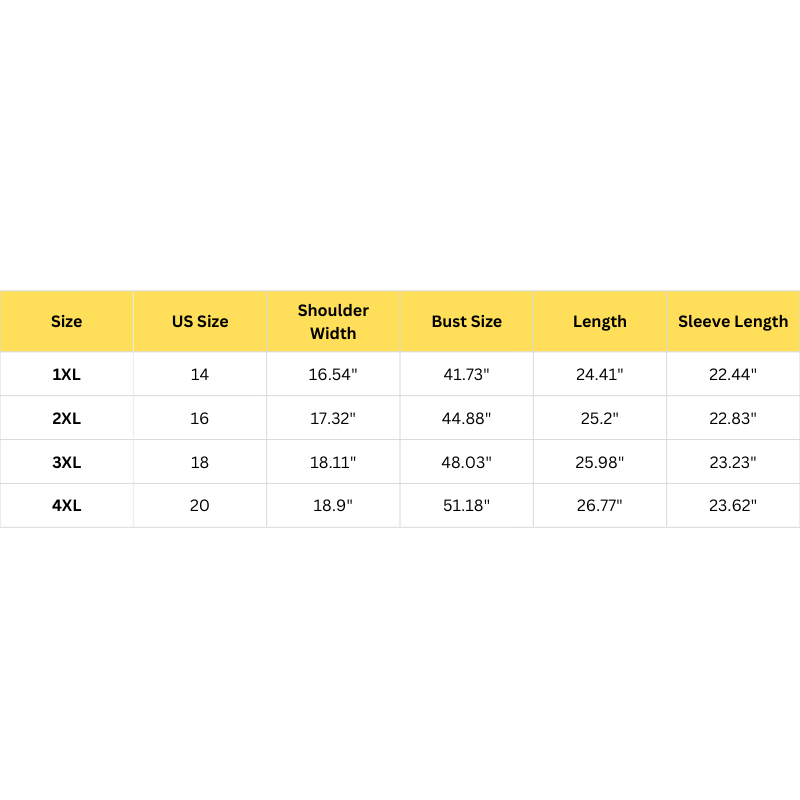
Task: Click the 4XL size row label
Action: click(67, 505)
